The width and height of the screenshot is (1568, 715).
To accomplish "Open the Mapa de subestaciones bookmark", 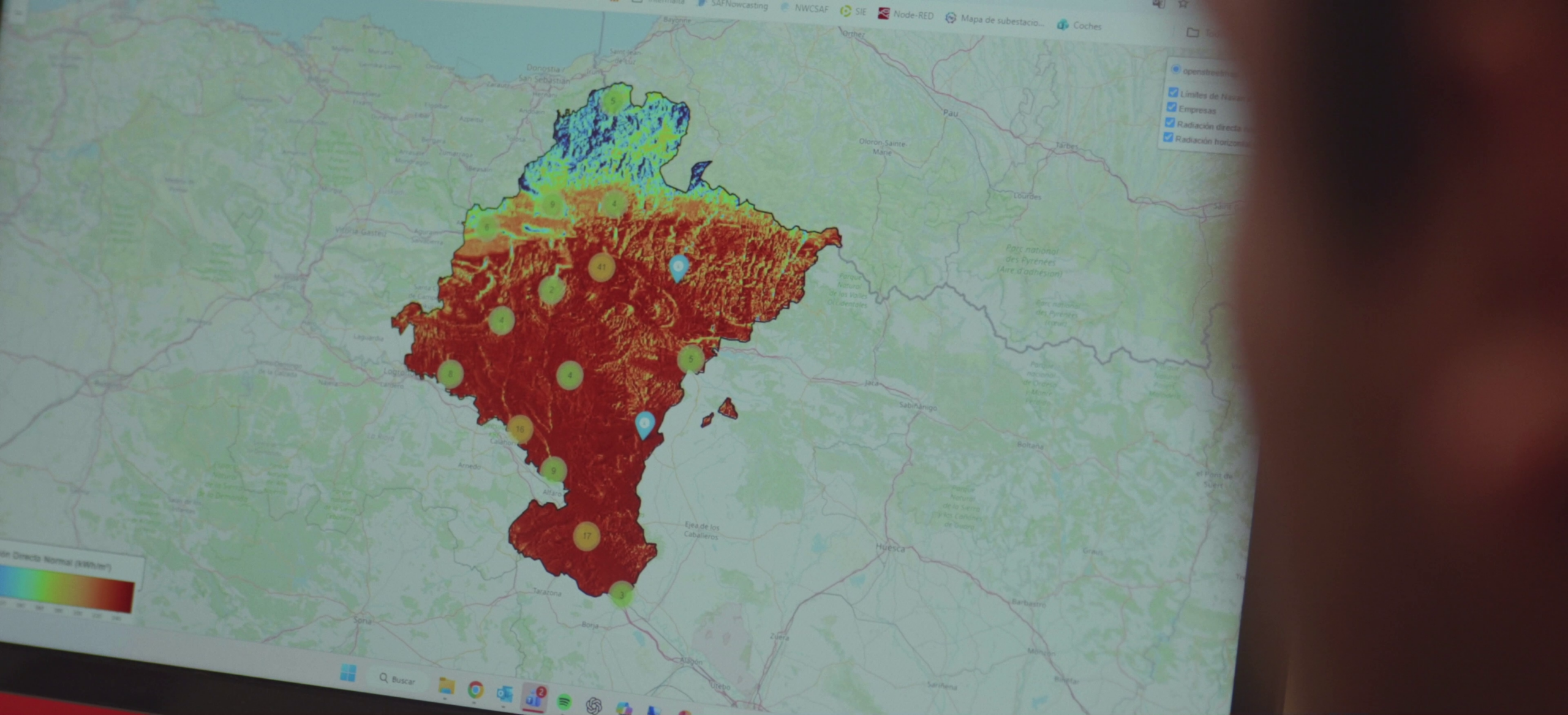I will pyautogui.click(x=993, y=20).
